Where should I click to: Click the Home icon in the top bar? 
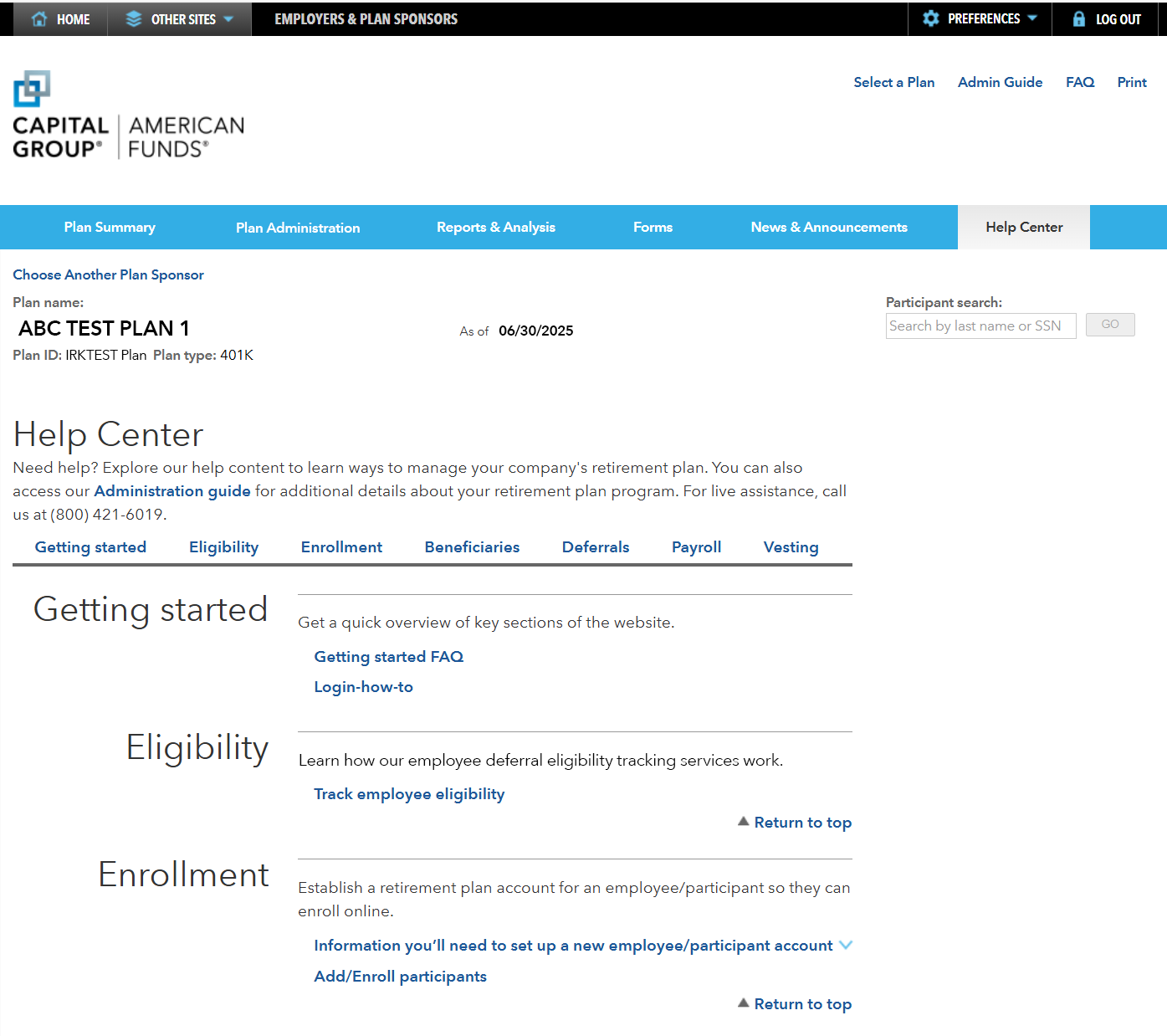(x=38, y=18)
